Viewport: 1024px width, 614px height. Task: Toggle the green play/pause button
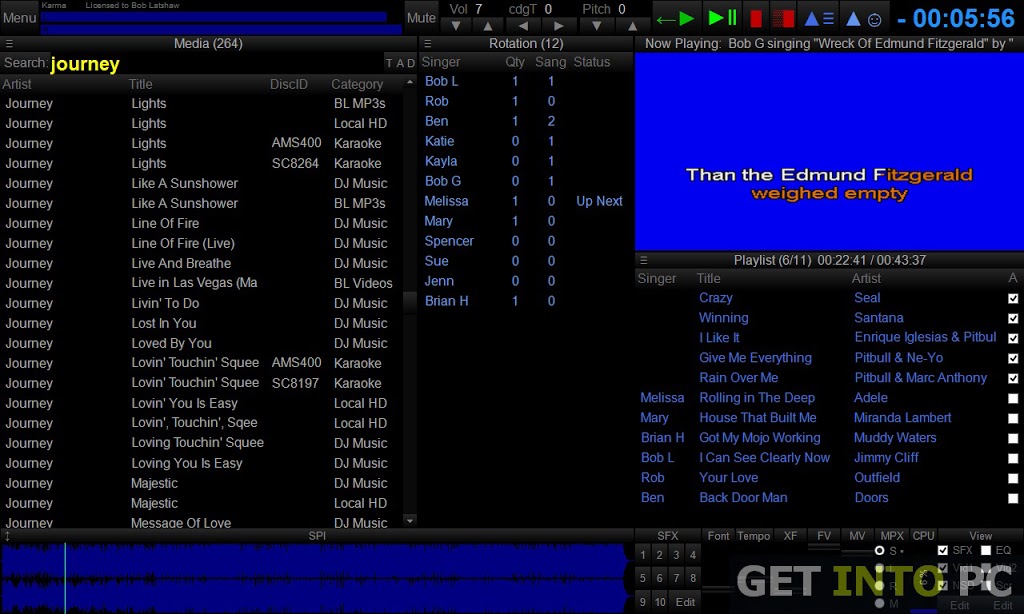pos(723,18)
